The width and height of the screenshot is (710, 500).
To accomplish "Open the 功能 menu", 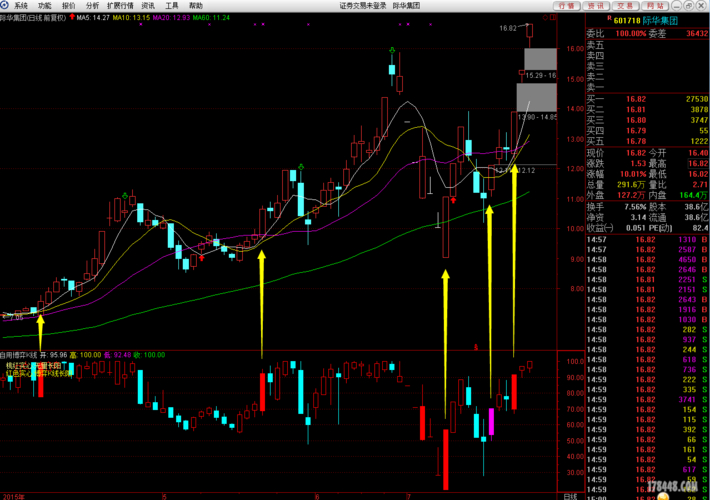I will click(x=44, y=5).
